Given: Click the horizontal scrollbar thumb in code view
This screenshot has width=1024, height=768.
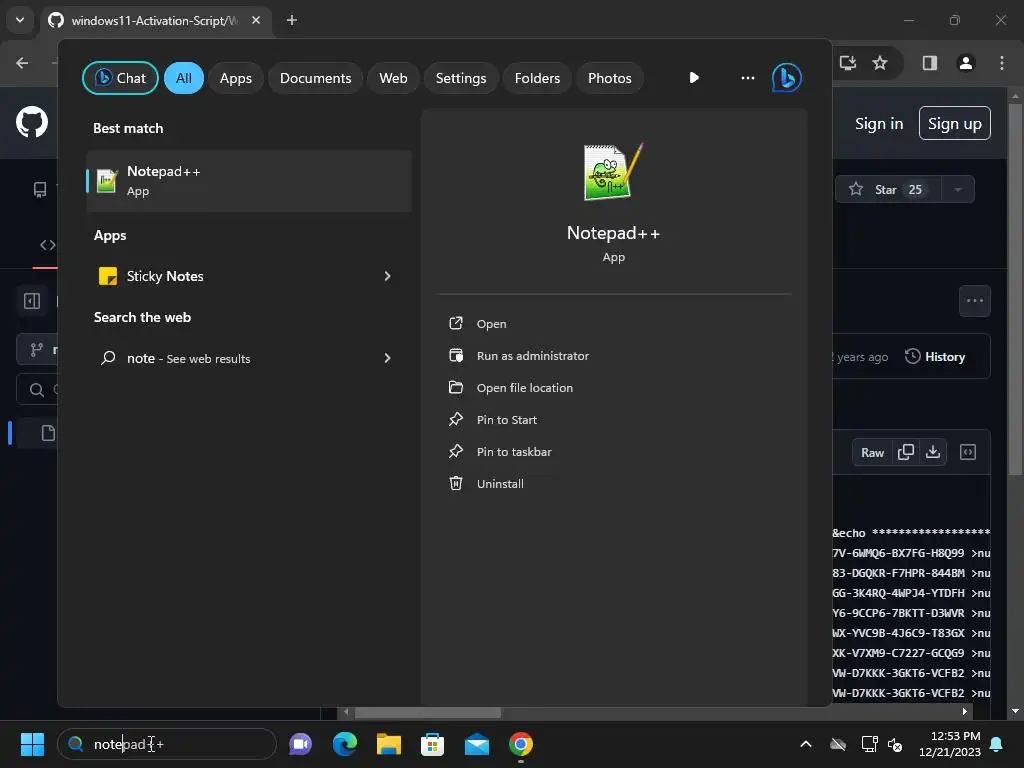Looking at the screenshot, I should coord(428,712).
